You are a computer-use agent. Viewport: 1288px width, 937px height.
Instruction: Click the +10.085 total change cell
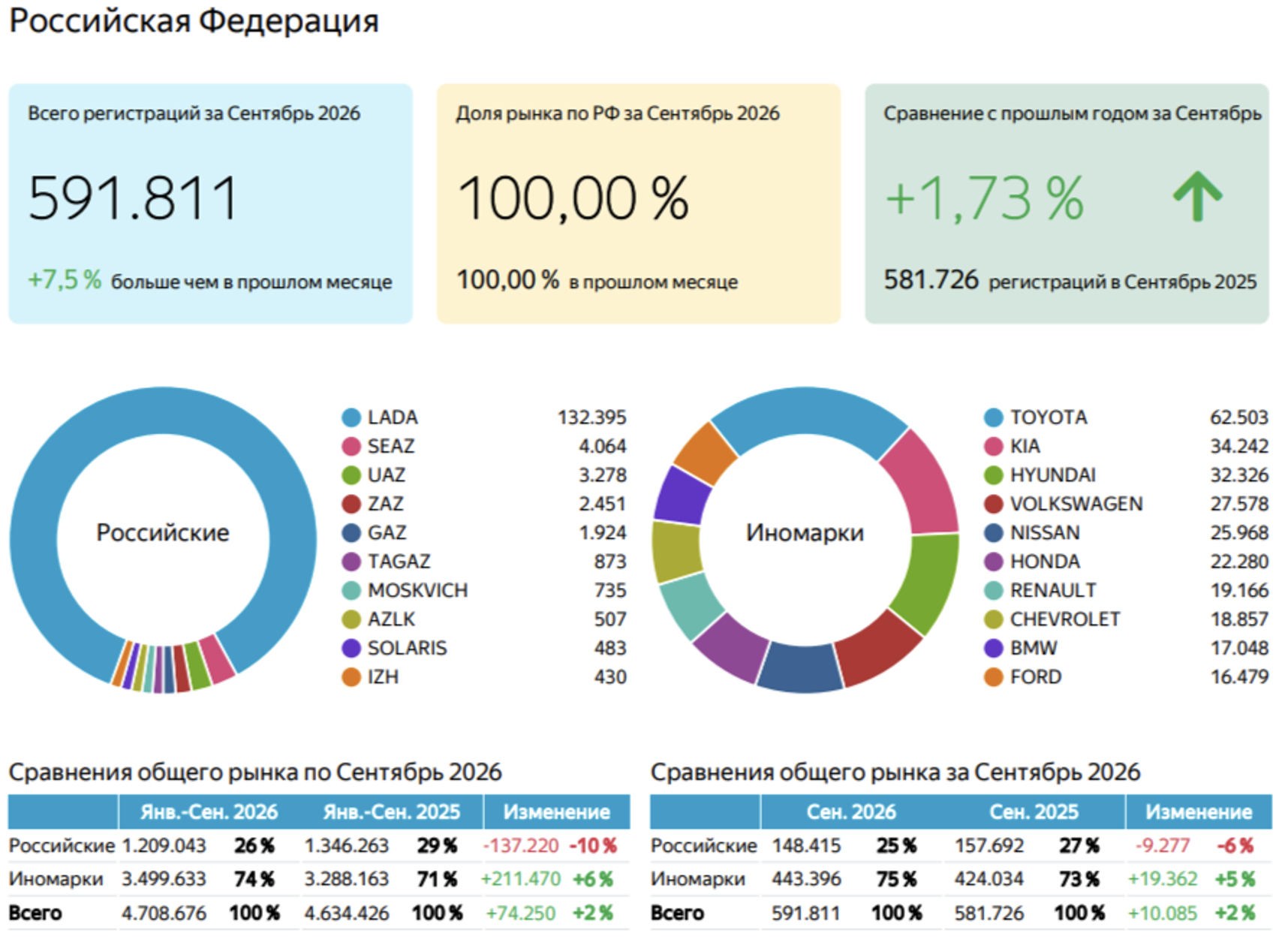(1163, 914)
